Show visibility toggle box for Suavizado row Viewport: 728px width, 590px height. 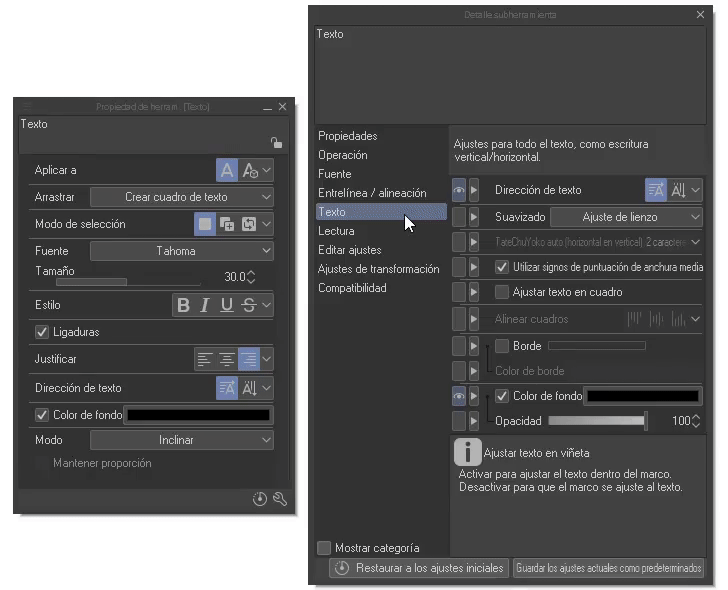(x=459, y=217)
